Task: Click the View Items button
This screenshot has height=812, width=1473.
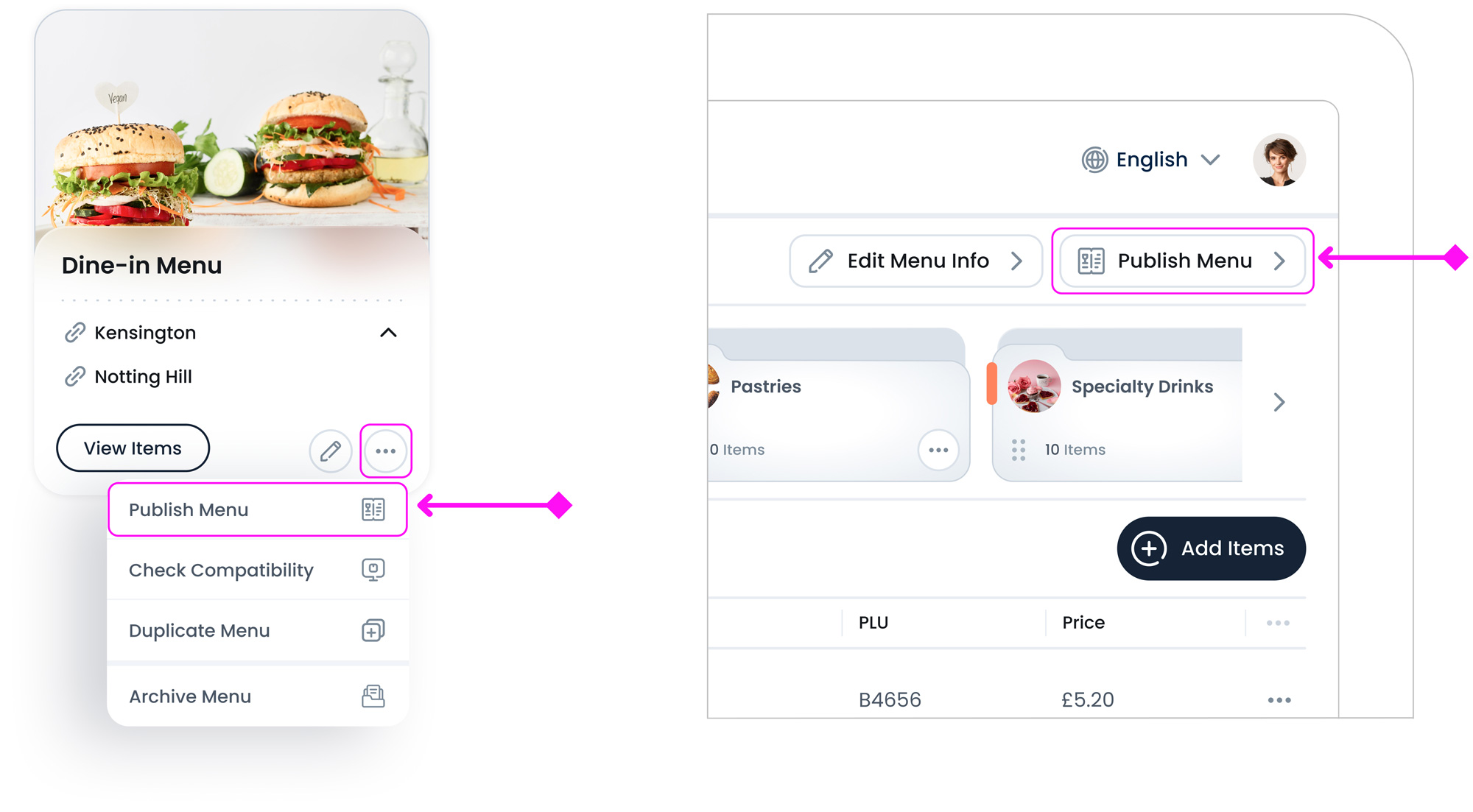Action: point(133,448)
